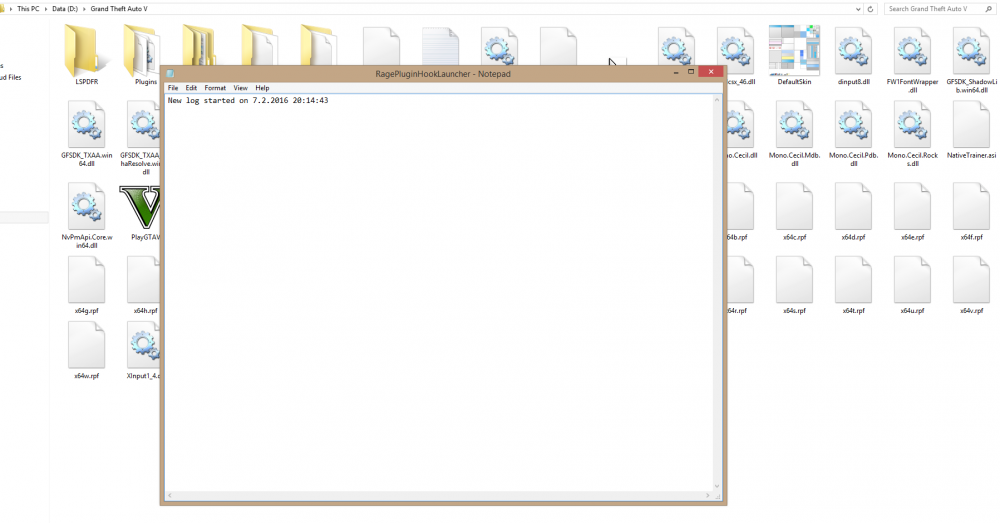Select the fourth unlabeled folder in Explorer
Viewport: 1000px width, 523px height.
click(x=258, y=46)
